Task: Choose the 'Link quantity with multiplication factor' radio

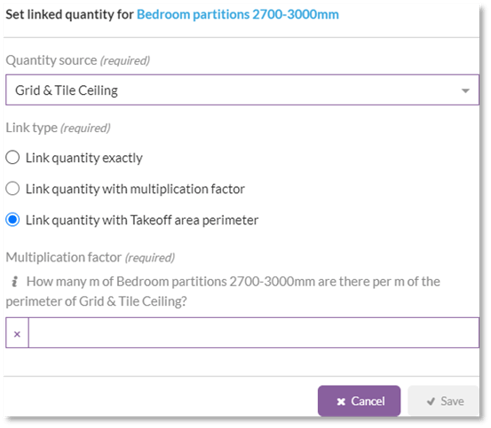Action: (13, 189)
